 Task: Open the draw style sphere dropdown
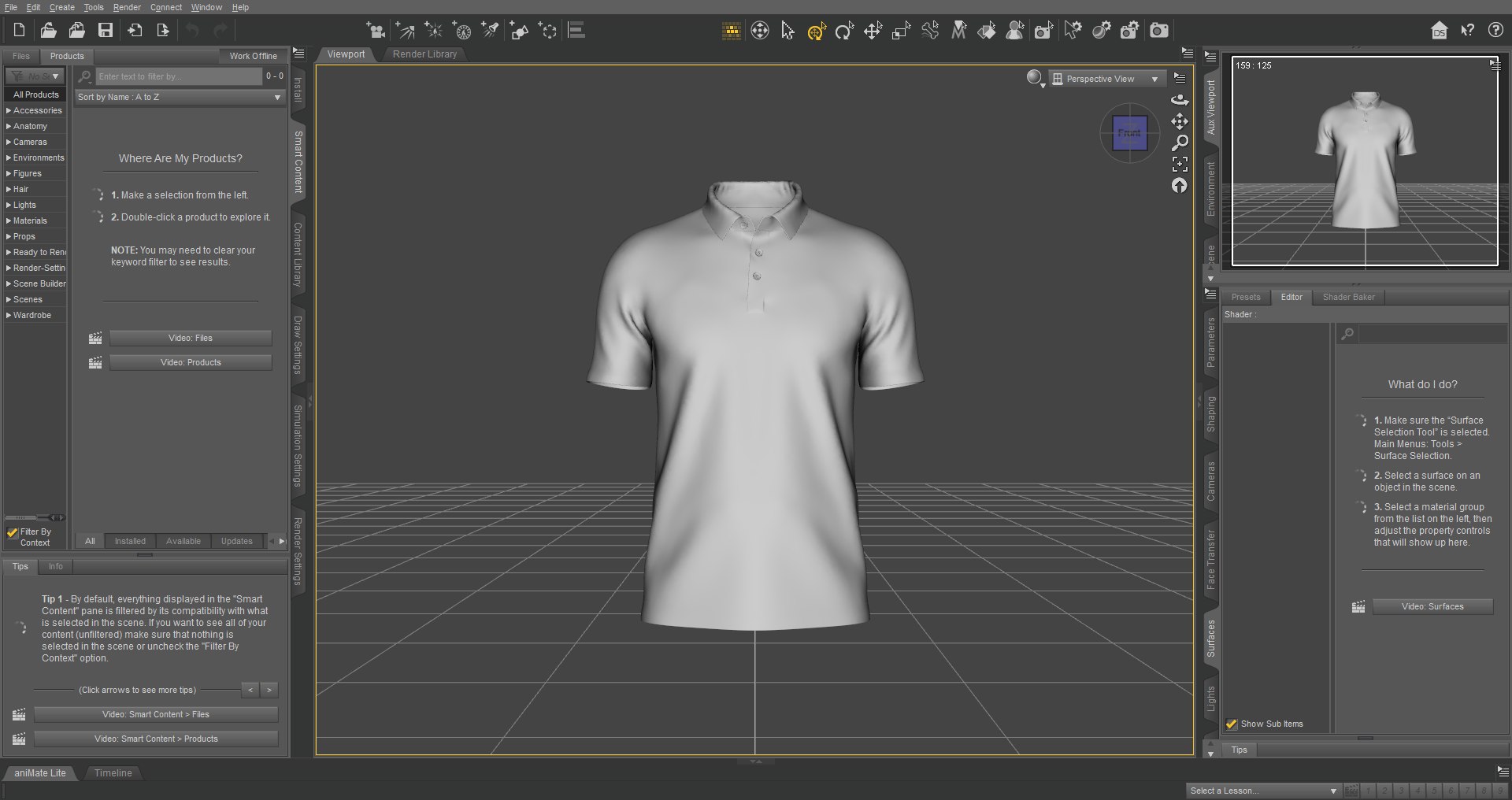tap(1036, 79)
